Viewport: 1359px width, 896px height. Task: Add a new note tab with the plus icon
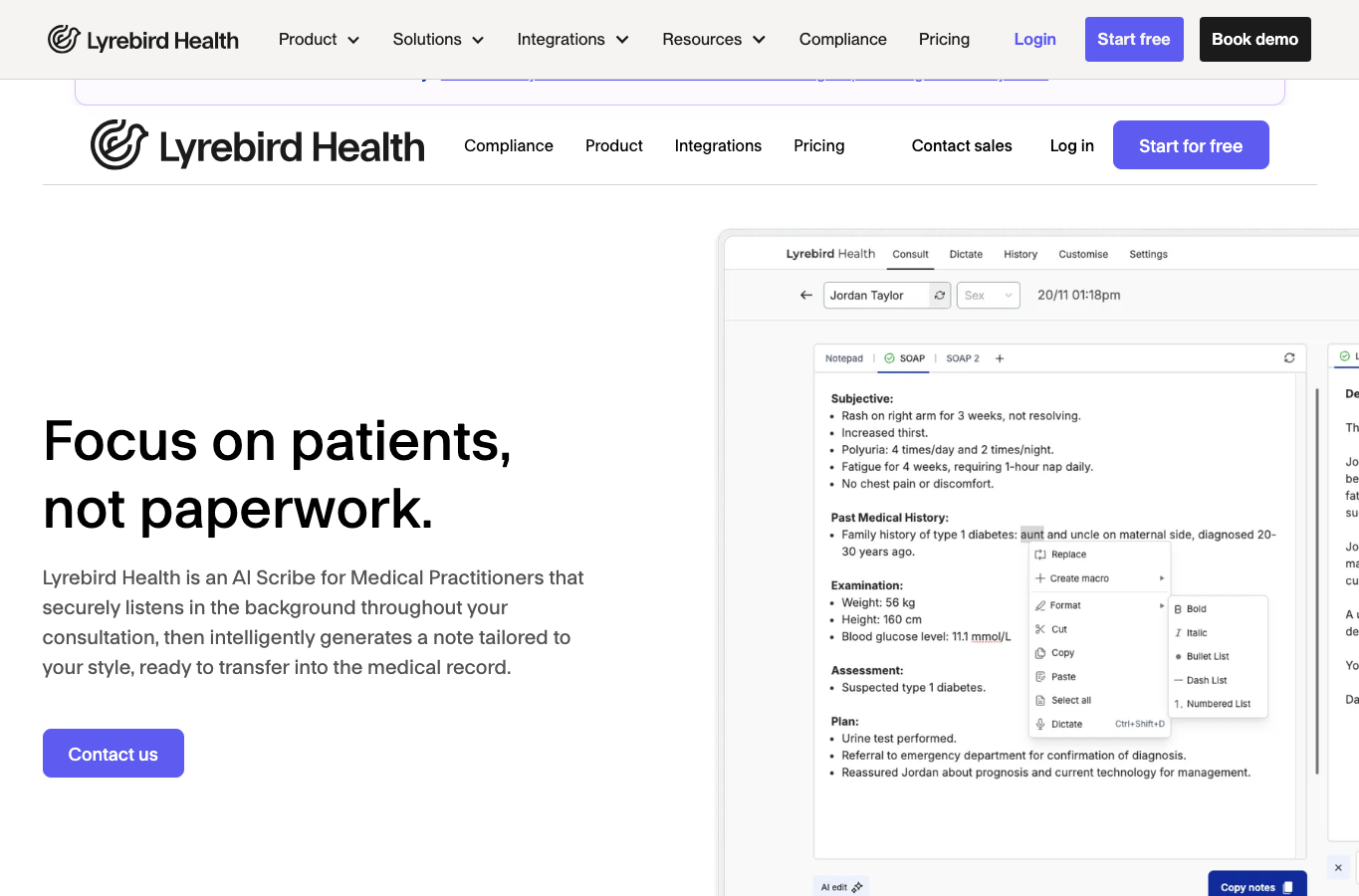[x=1000, y=358]
